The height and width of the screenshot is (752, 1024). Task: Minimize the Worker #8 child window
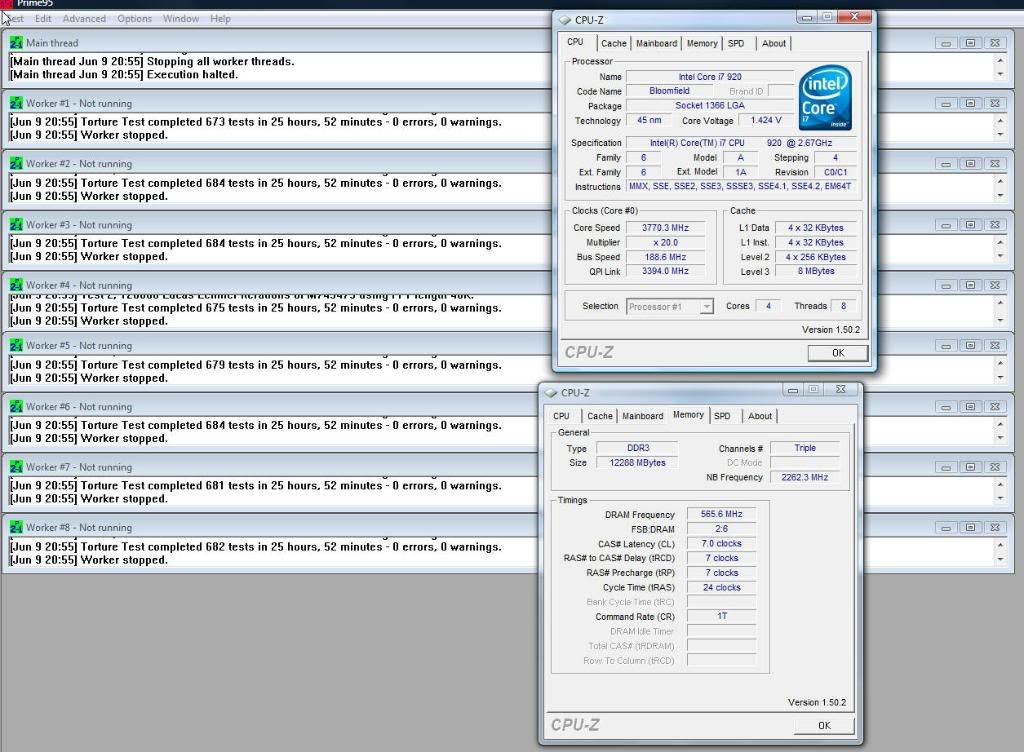point(946,527)
